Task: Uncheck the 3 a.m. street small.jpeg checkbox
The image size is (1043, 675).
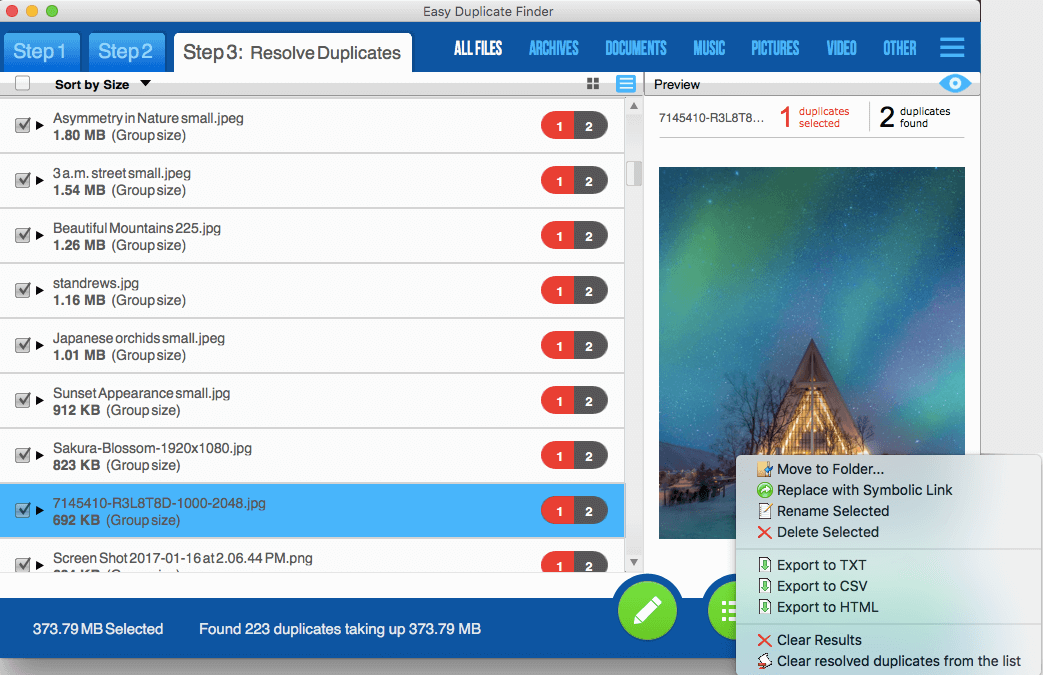Action: click(23, 180)
